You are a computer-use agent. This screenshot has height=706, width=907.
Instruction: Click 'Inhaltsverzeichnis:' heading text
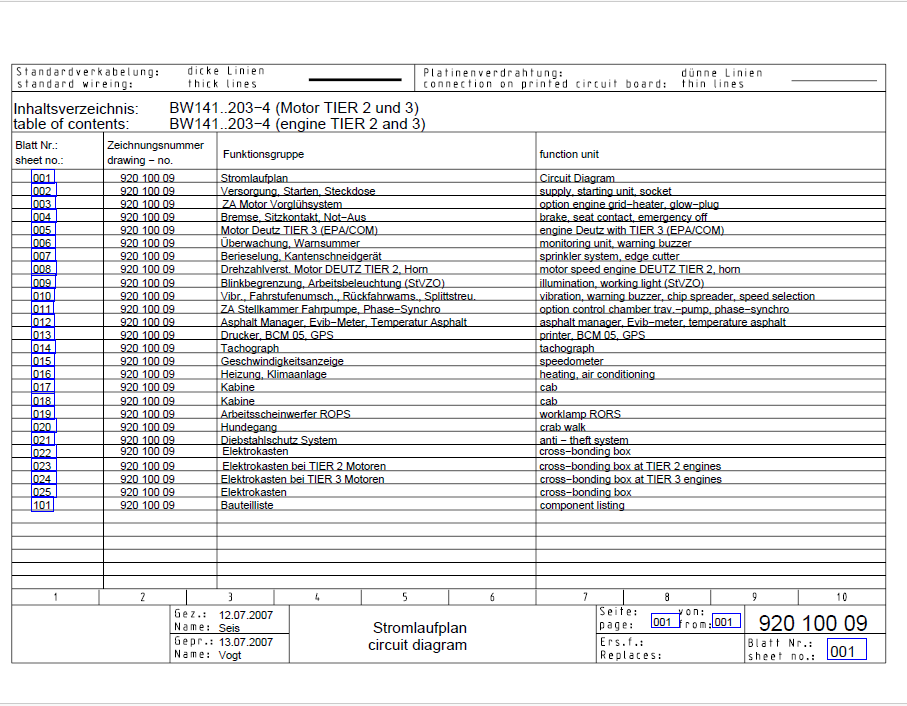[76, 109]
